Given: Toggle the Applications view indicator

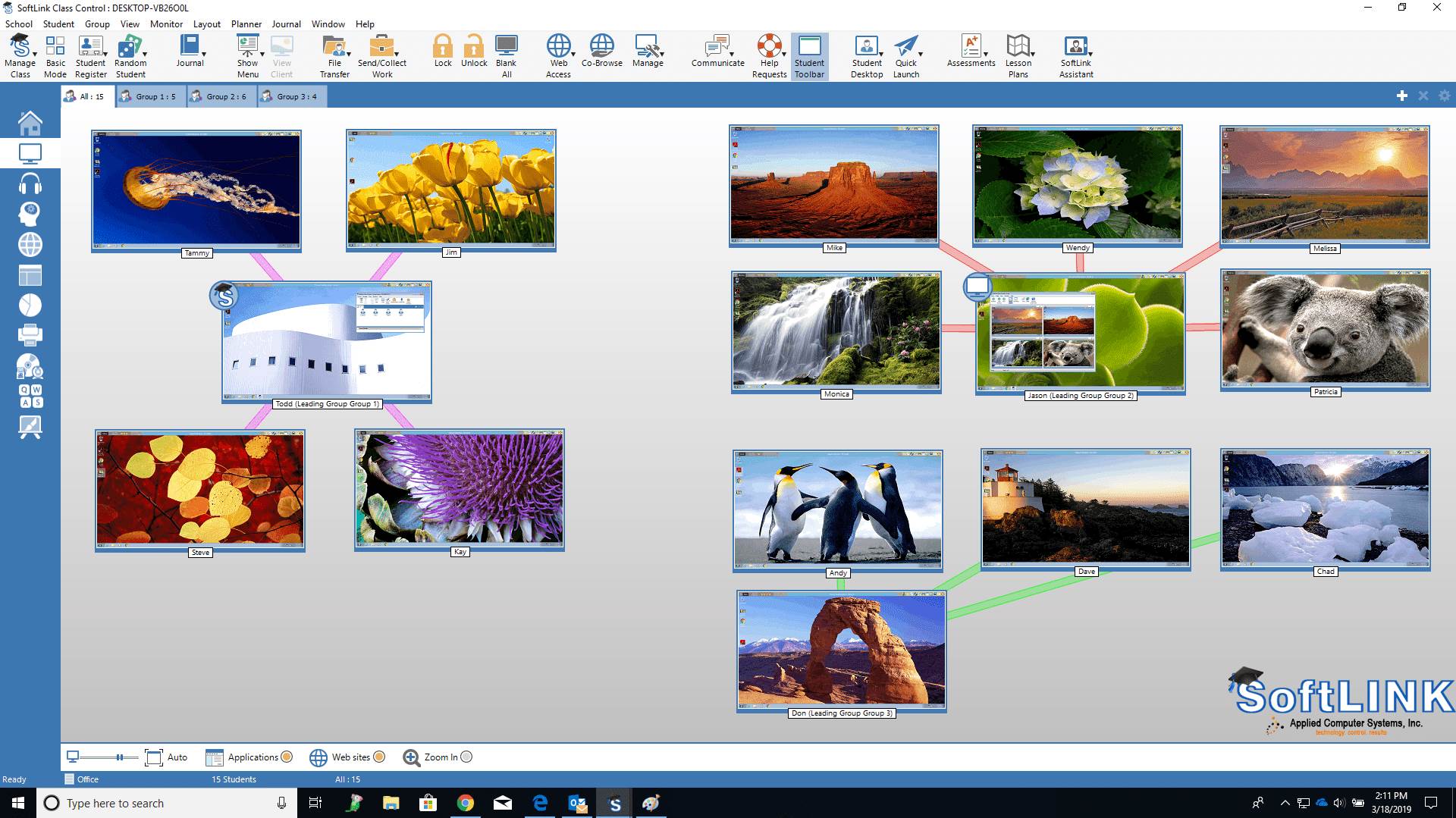Looking at the screenshot, I should pos(287,757).
